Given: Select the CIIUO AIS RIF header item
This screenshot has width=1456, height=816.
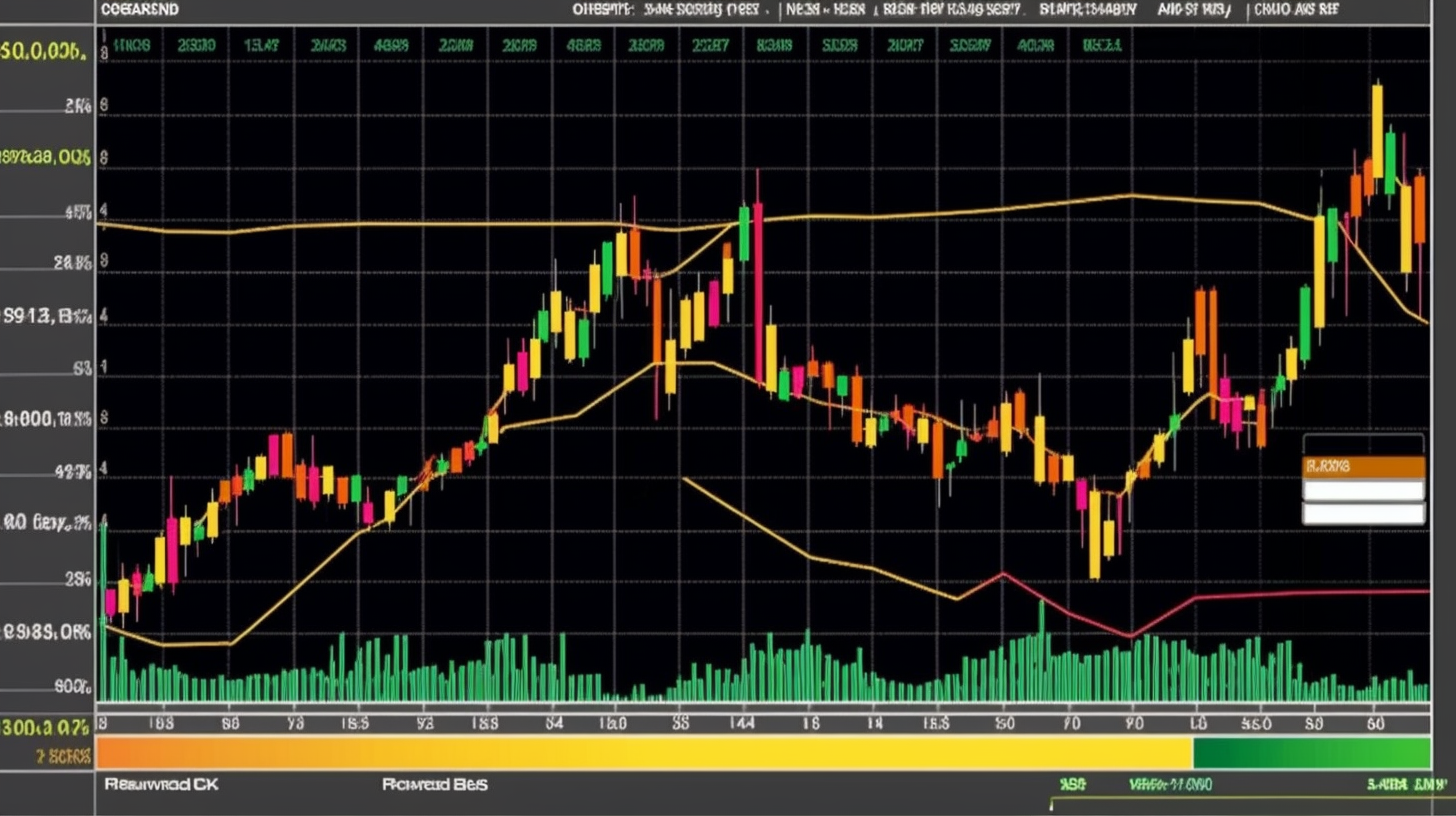Looking at the screenshot, I should 1296,10.
